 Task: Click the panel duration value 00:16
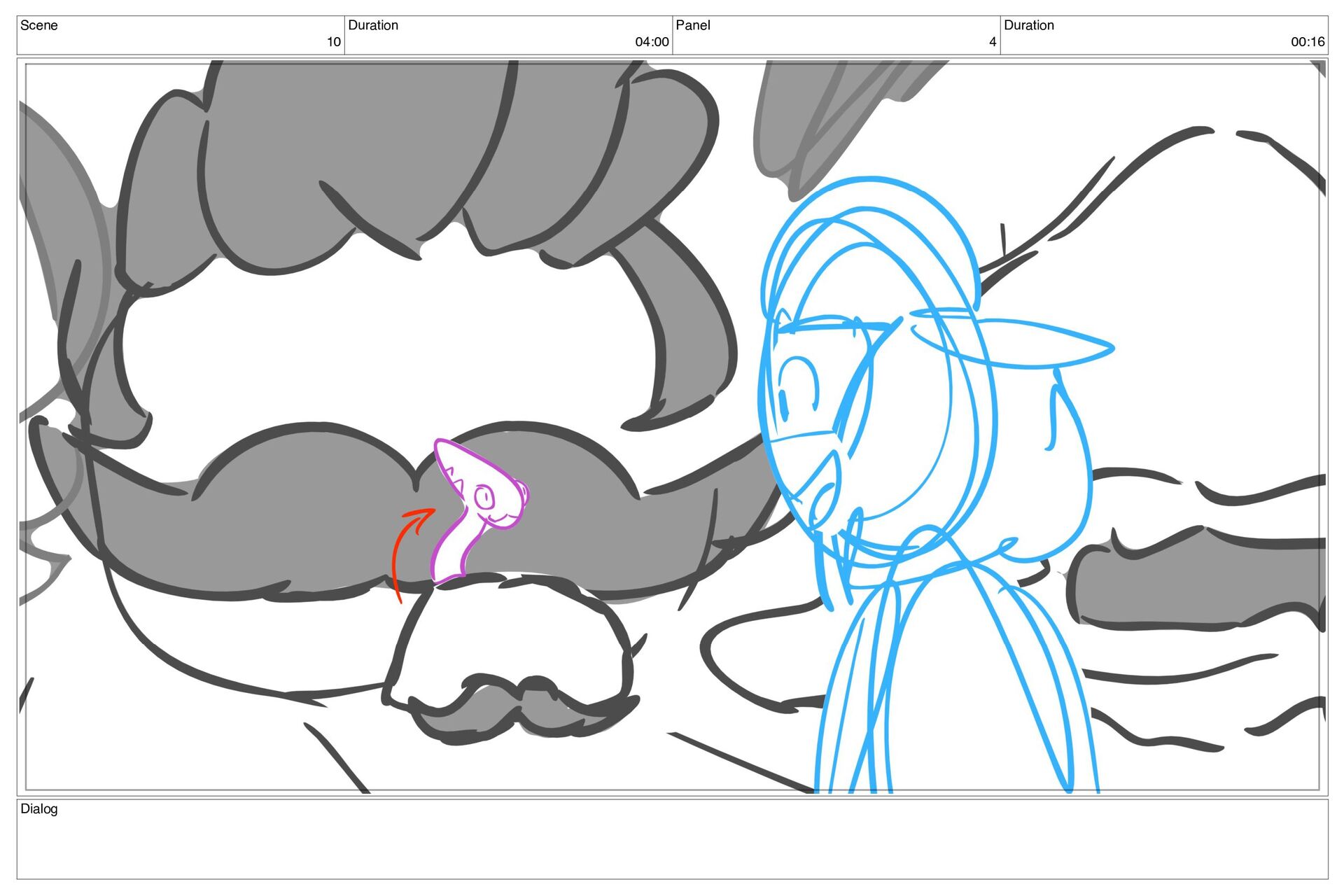1308,42
